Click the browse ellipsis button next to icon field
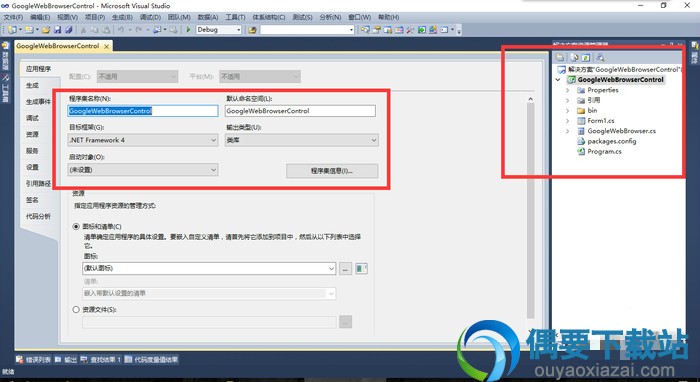Screen dimensions: 700x382 tap(345, 269)
